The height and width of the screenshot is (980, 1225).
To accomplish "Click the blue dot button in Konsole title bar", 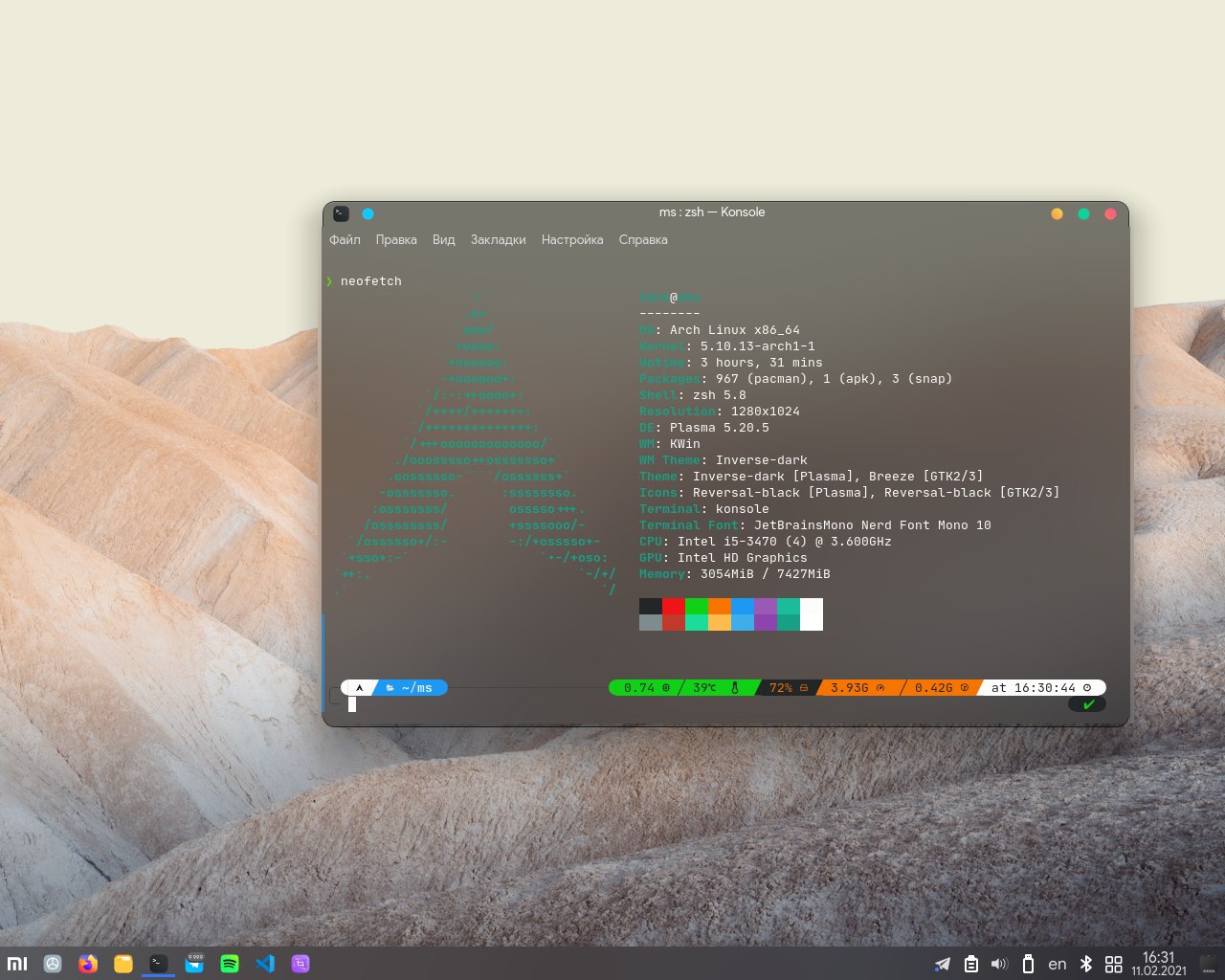I will (x=367, y=213).
